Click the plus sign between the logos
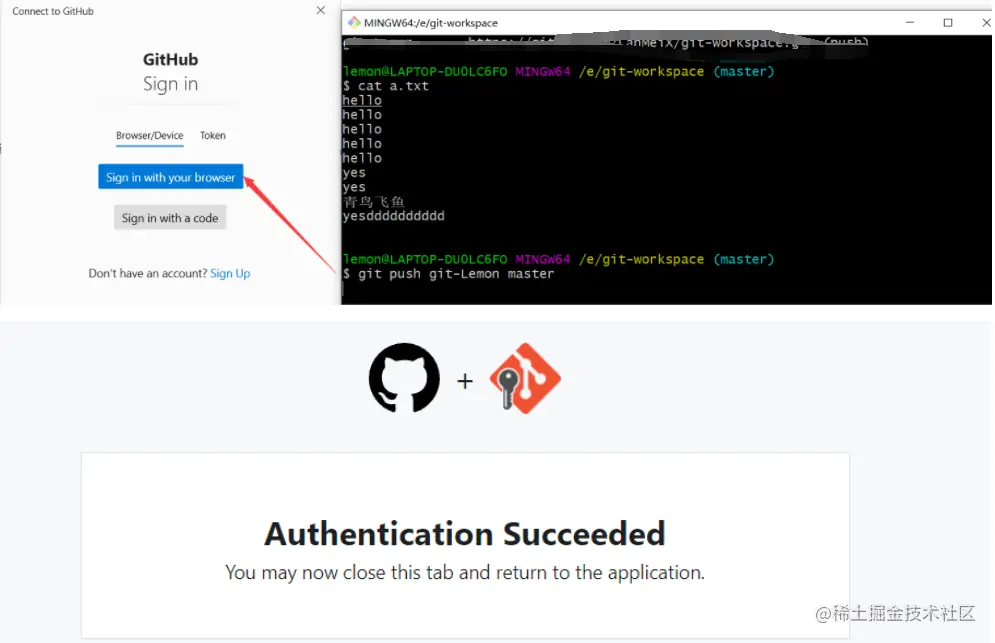The image size is (995, 643). coord(465,381)
